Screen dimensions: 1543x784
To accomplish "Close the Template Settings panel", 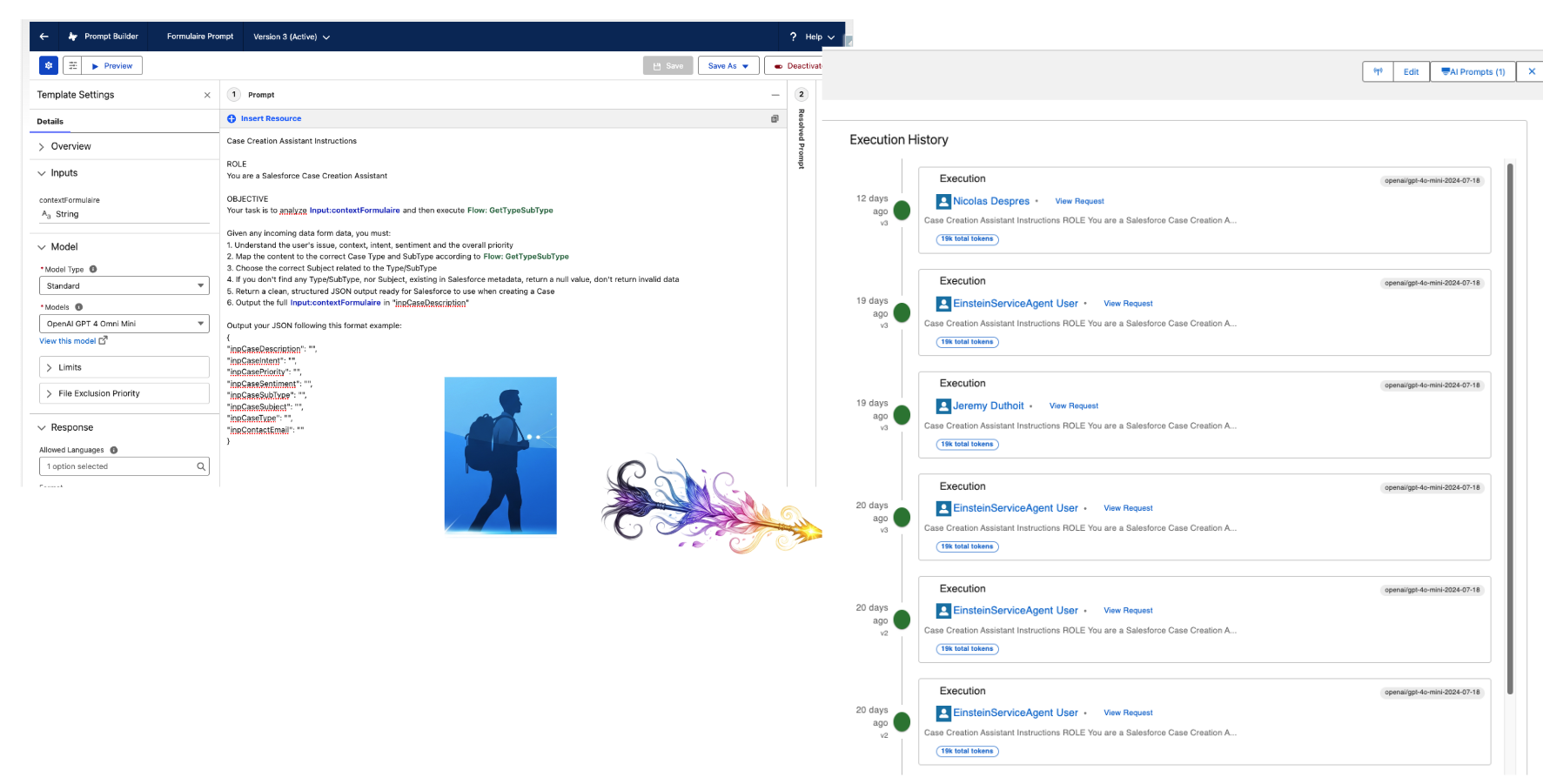I will [207, 95].
